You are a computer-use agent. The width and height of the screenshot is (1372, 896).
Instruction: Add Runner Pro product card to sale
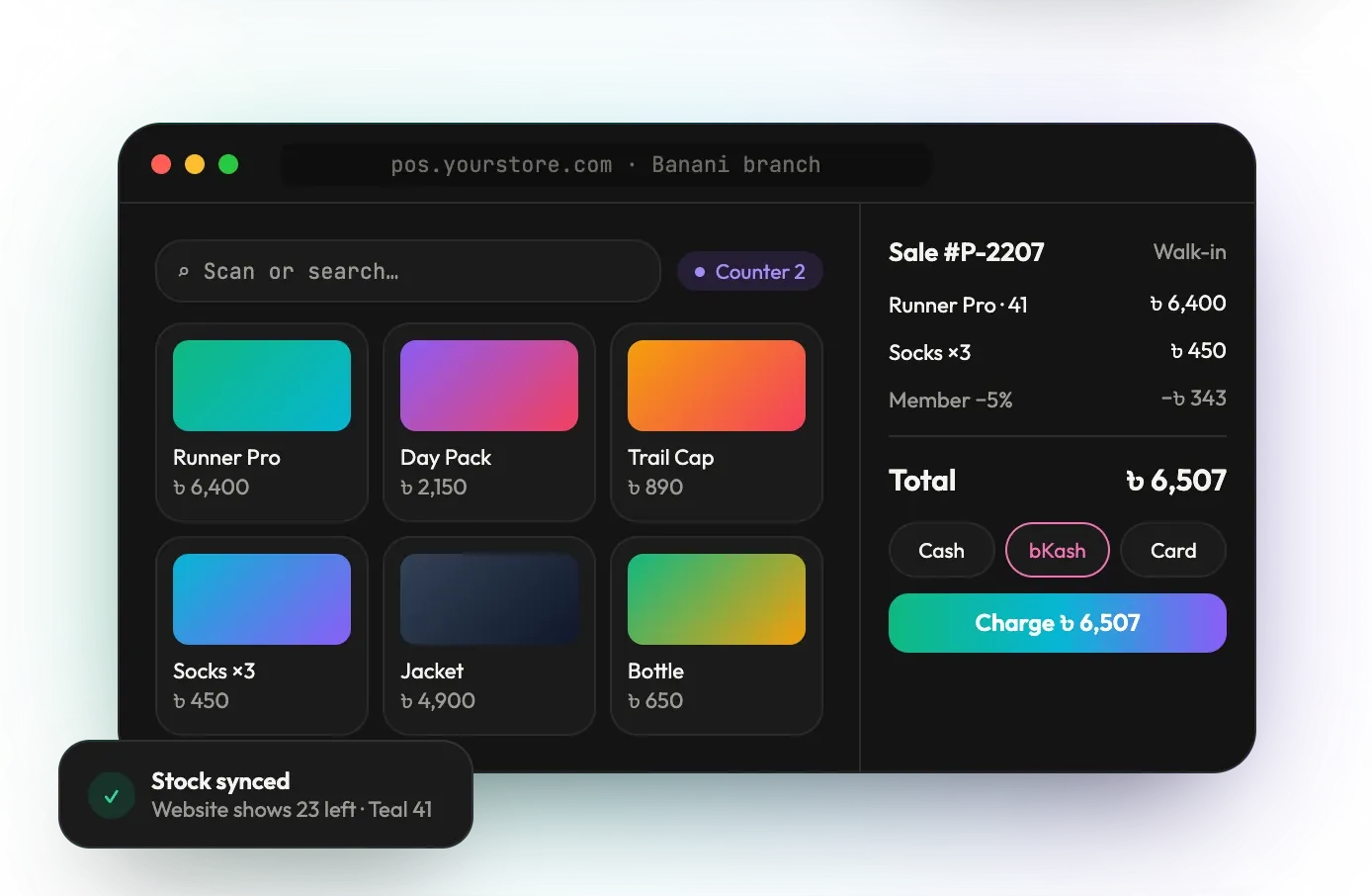click(x=262, y=422)
